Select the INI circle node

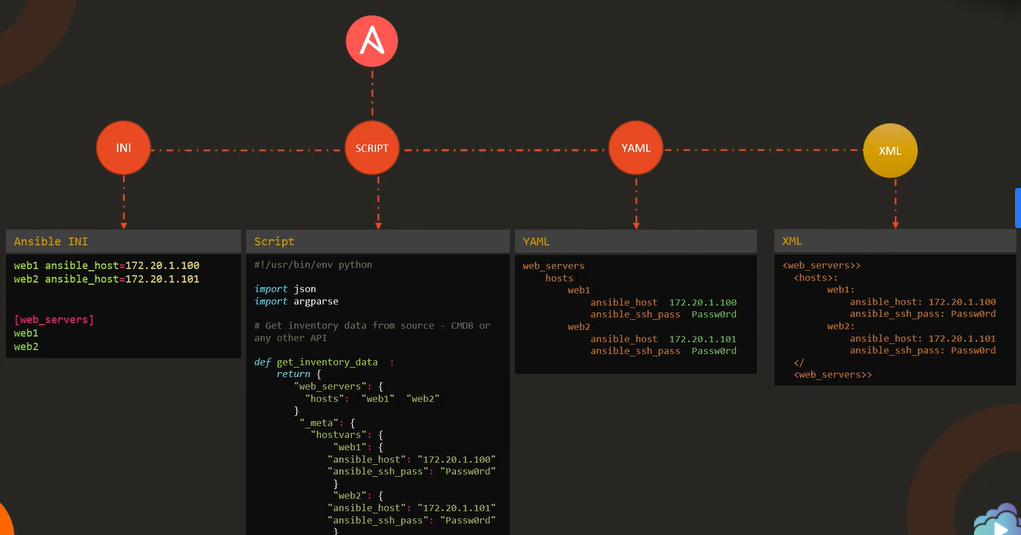[123, 148]
